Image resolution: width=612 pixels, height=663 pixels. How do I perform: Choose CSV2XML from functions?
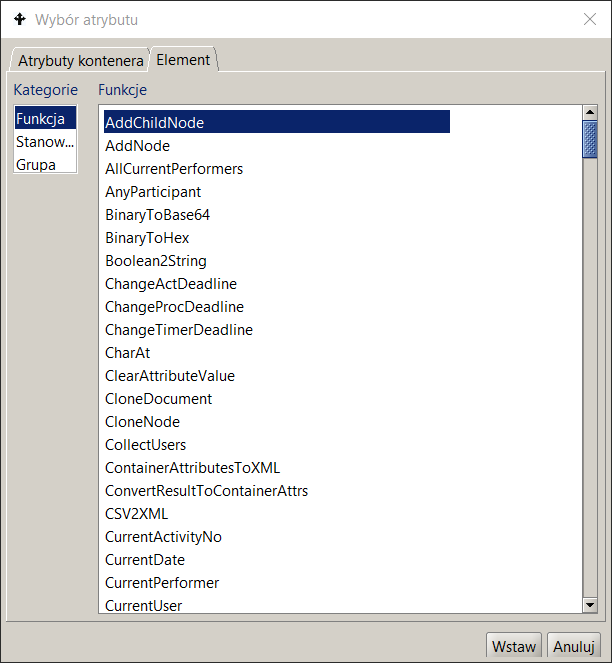[134, 514]
